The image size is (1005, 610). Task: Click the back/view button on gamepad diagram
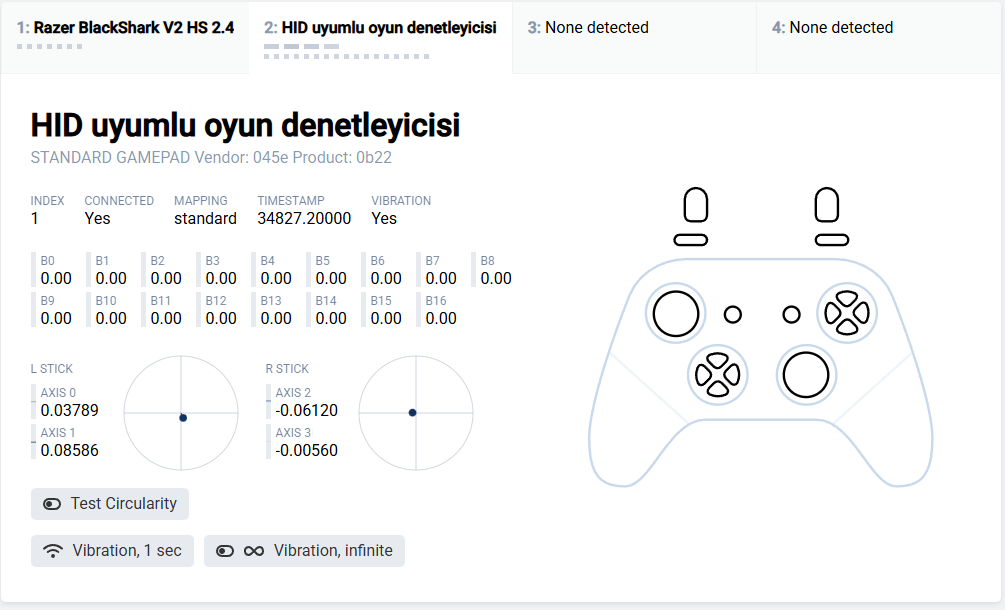click(x=733, y=315)
